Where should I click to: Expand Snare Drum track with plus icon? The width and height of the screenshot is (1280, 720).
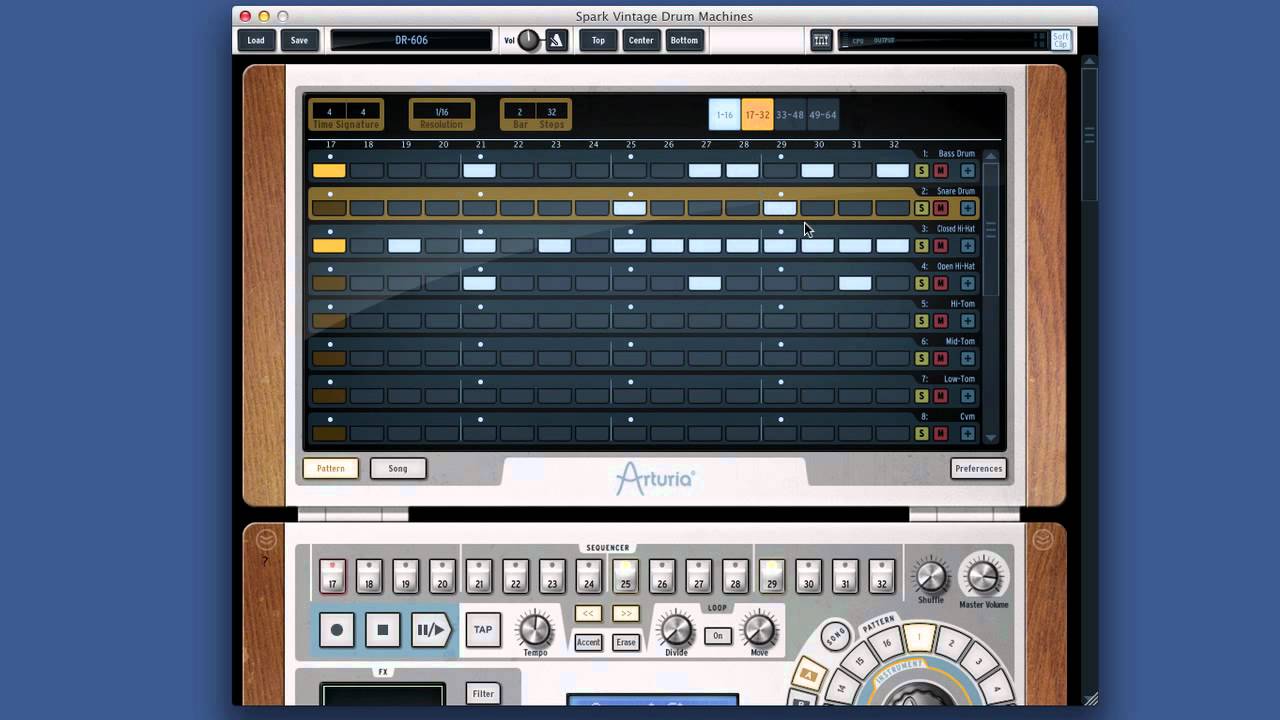[x=967, y=208]
